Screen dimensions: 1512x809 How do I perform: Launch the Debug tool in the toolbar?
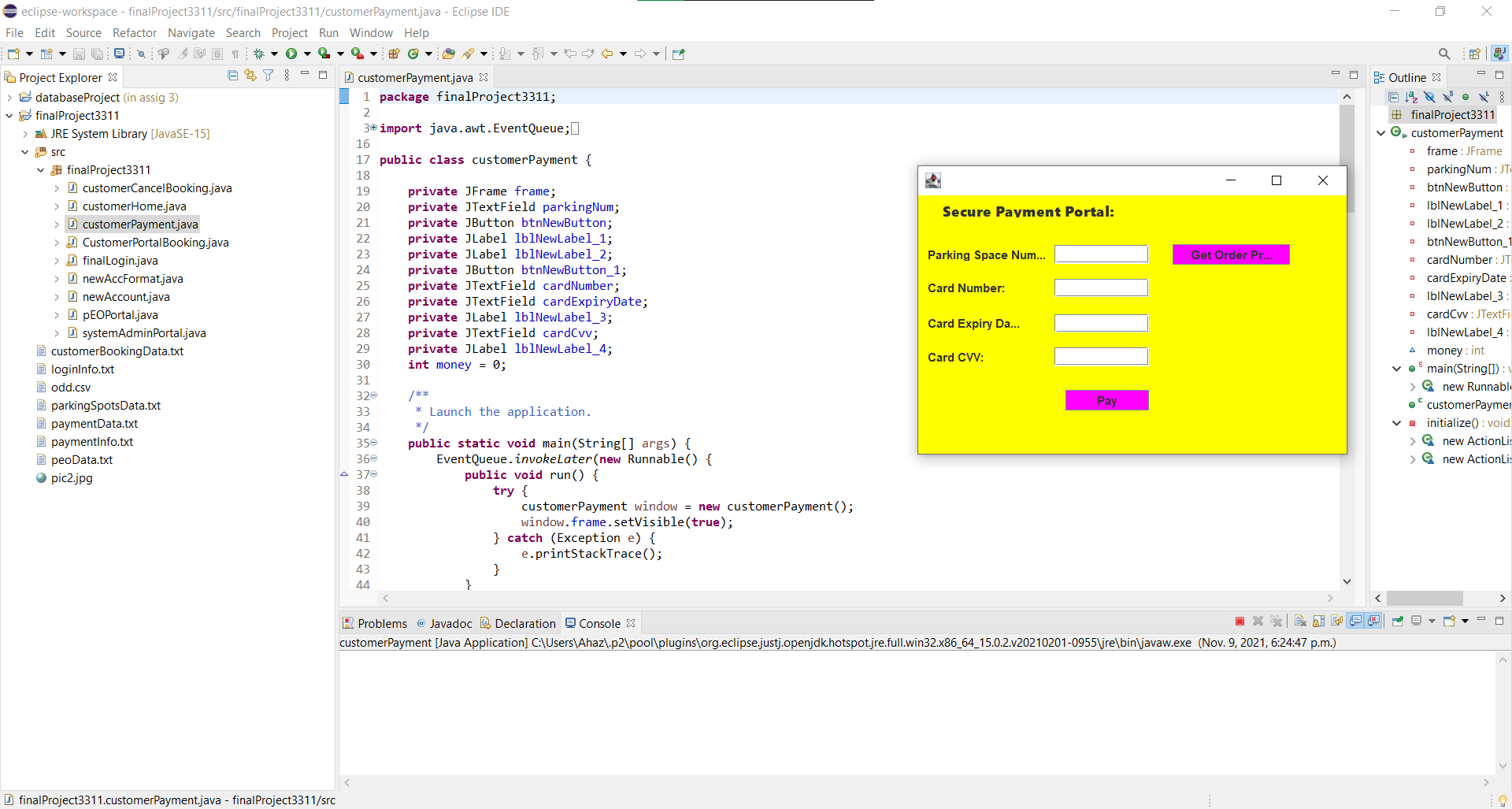(260, 54)
